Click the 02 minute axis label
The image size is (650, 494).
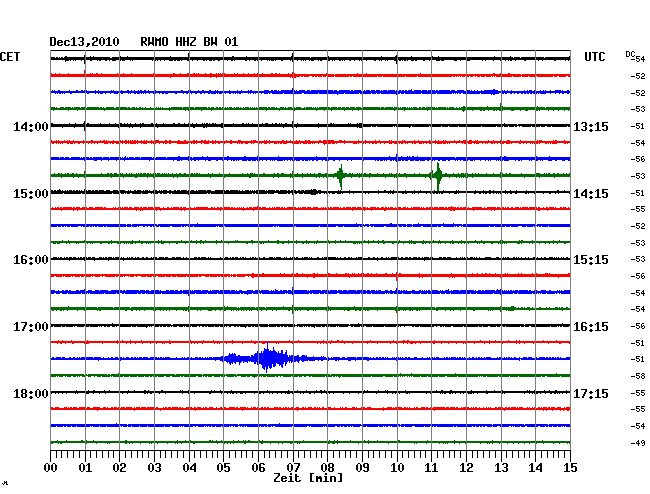[x=119, y=468]
